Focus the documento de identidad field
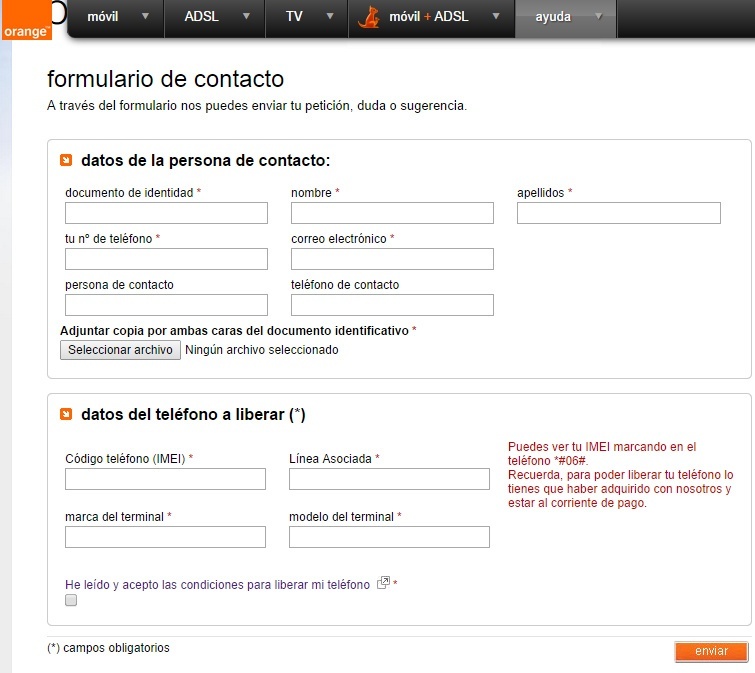The height and width of the screenshot is (673, 755). tap(166, 213)
